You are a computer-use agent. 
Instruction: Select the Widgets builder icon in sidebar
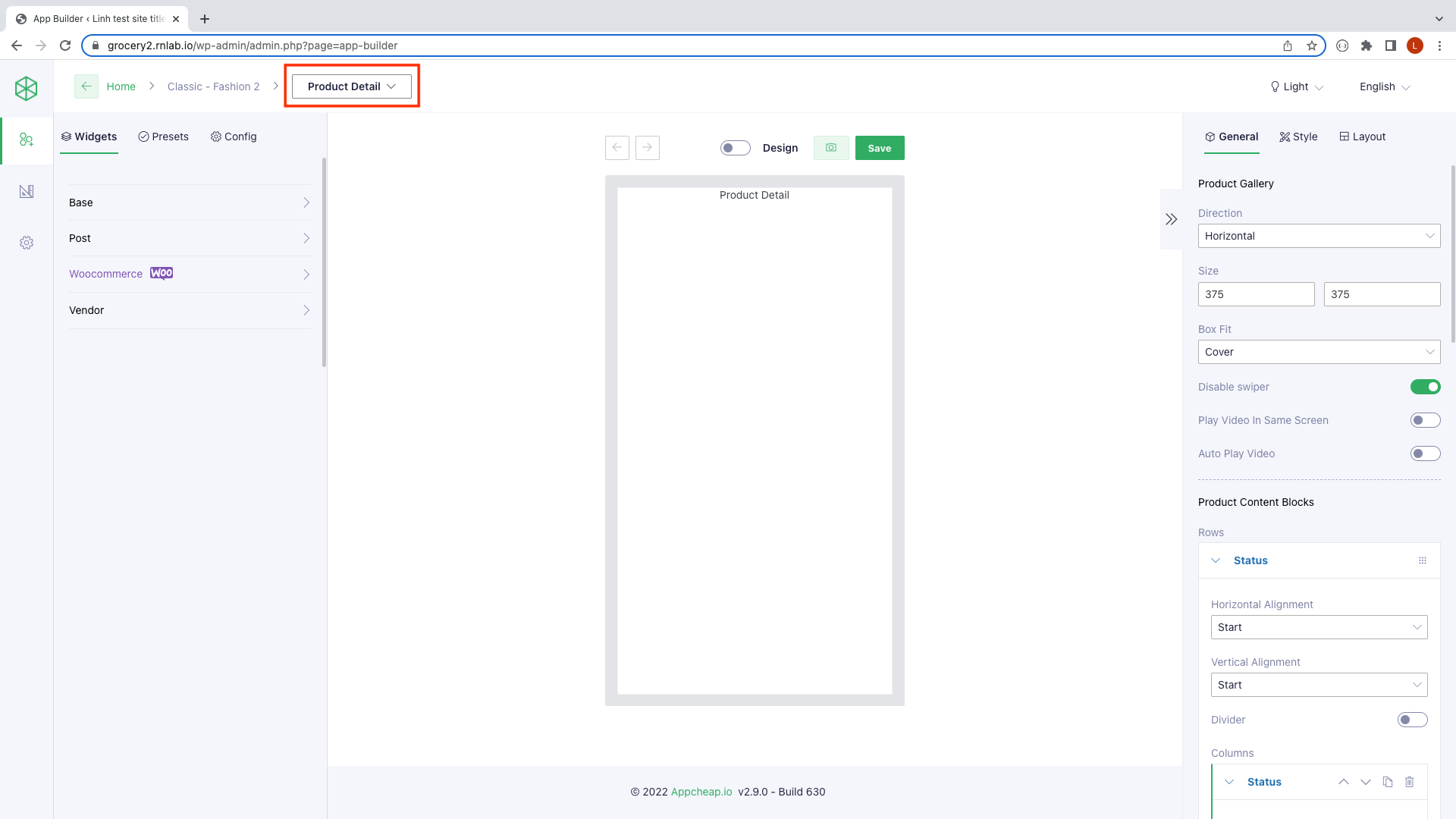[x=27, y=140]
